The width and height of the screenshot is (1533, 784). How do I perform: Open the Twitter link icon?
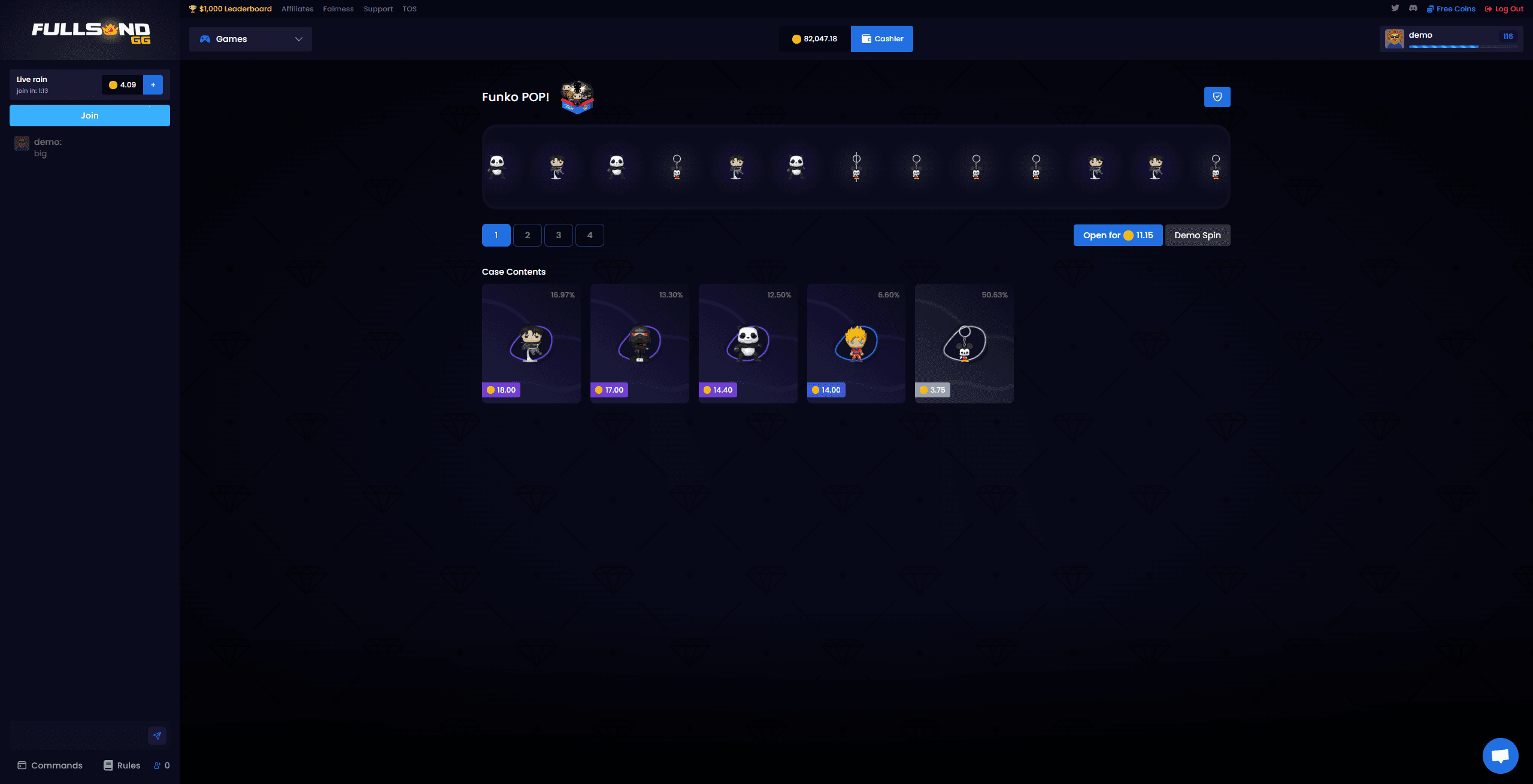(x=1395, y=8)
